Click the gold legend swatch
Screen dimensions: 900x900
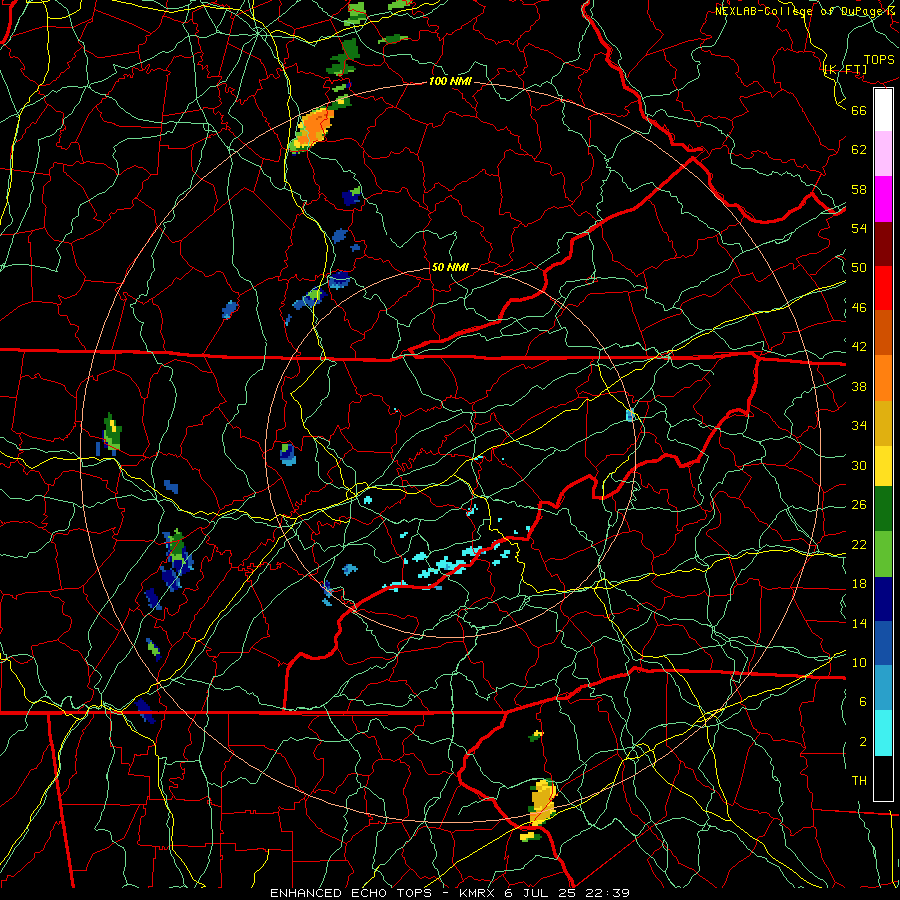(x=883, y=423)
